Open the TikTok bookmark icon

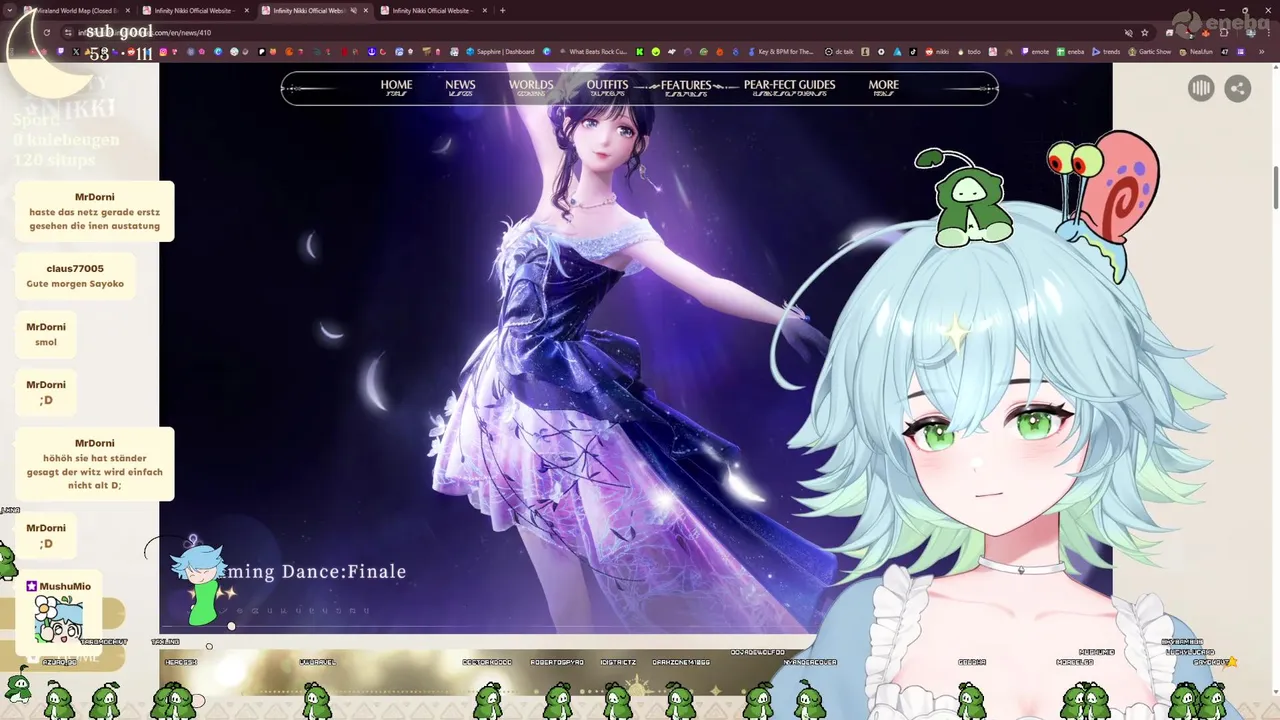[913, 51]
